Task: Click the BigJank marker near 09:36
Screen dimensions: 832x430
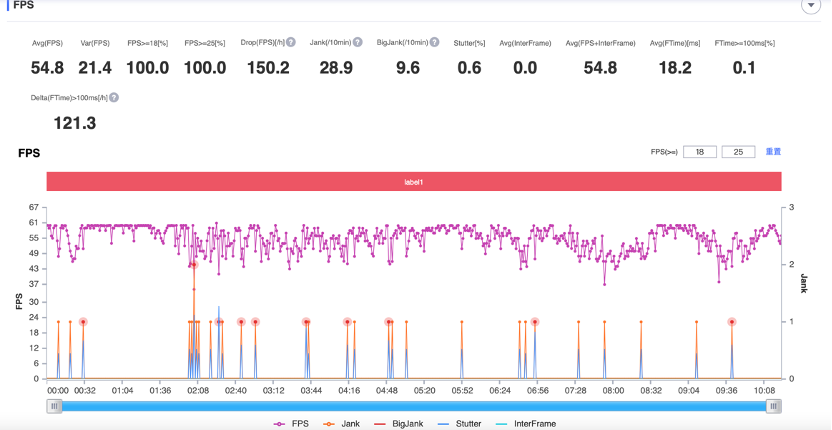Action: tap(732, 322)
